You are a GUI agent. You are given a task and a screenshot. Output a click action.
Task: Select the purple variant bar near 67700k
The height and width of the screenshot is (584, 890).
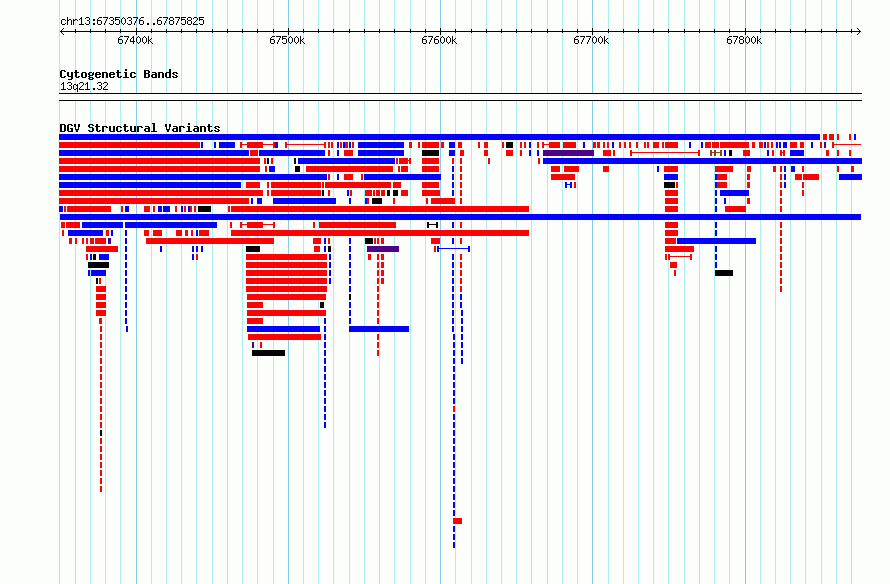click(x=568, y=153)
